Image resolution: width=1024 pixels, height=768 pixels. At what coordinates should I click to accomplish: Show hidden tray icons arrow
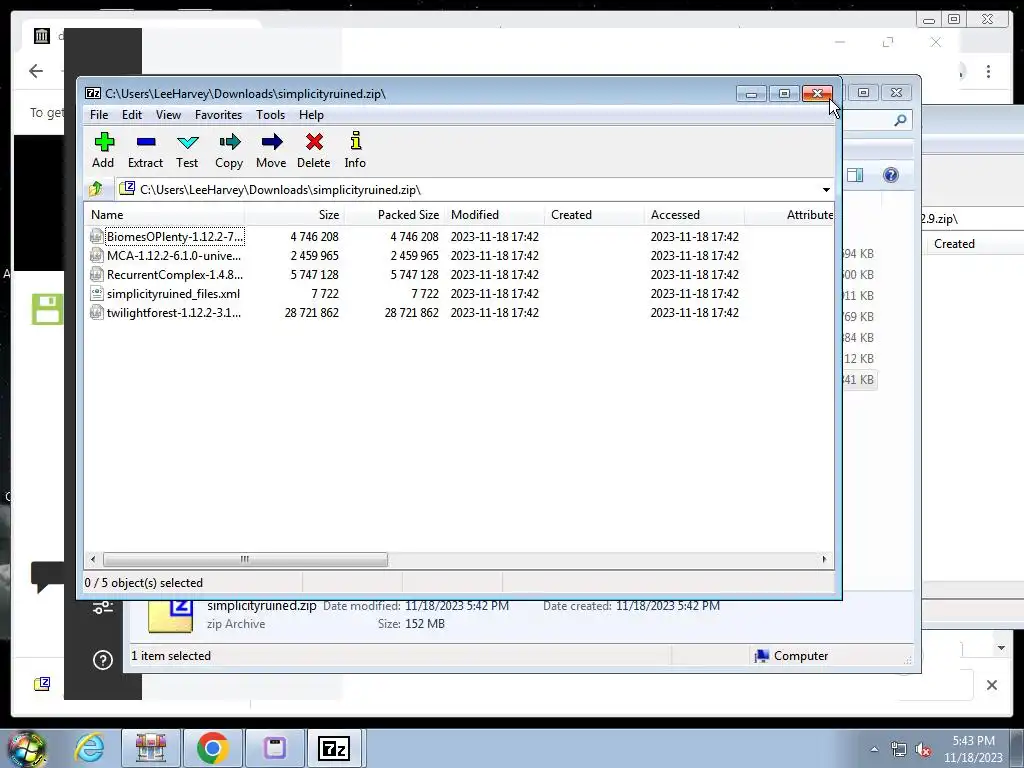click(874, 749)
